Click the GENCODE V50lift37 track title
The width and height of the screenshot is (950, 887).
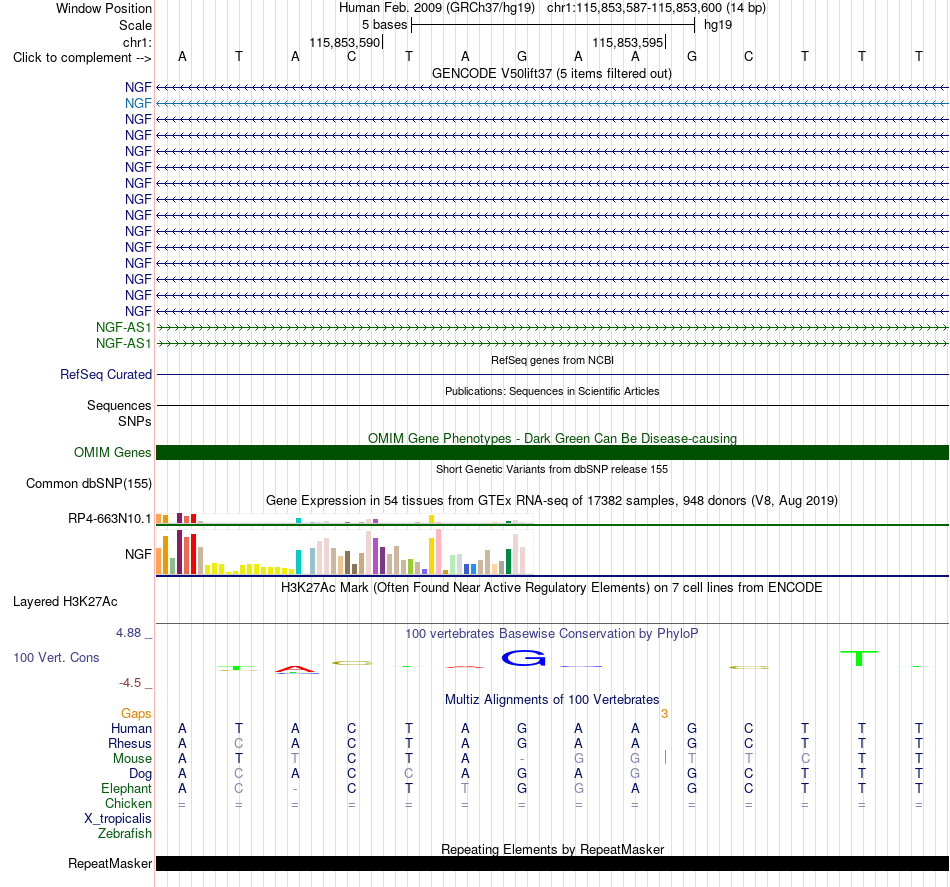click(x=552, y=73)
